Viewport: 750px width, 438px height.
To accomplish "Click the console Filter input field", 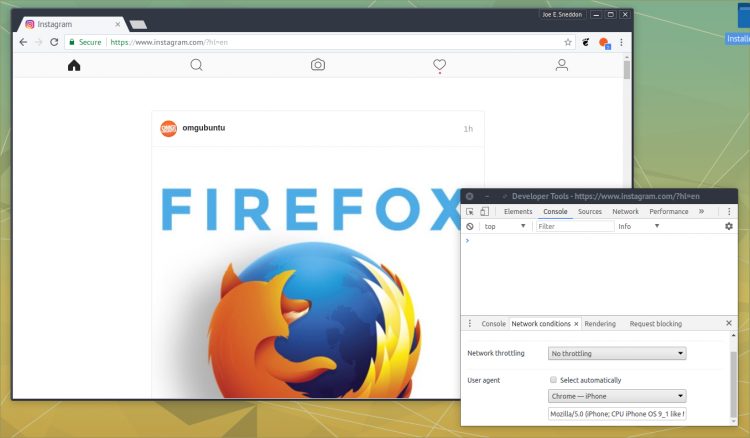I will pyautogui.click(x=575, y=226).
